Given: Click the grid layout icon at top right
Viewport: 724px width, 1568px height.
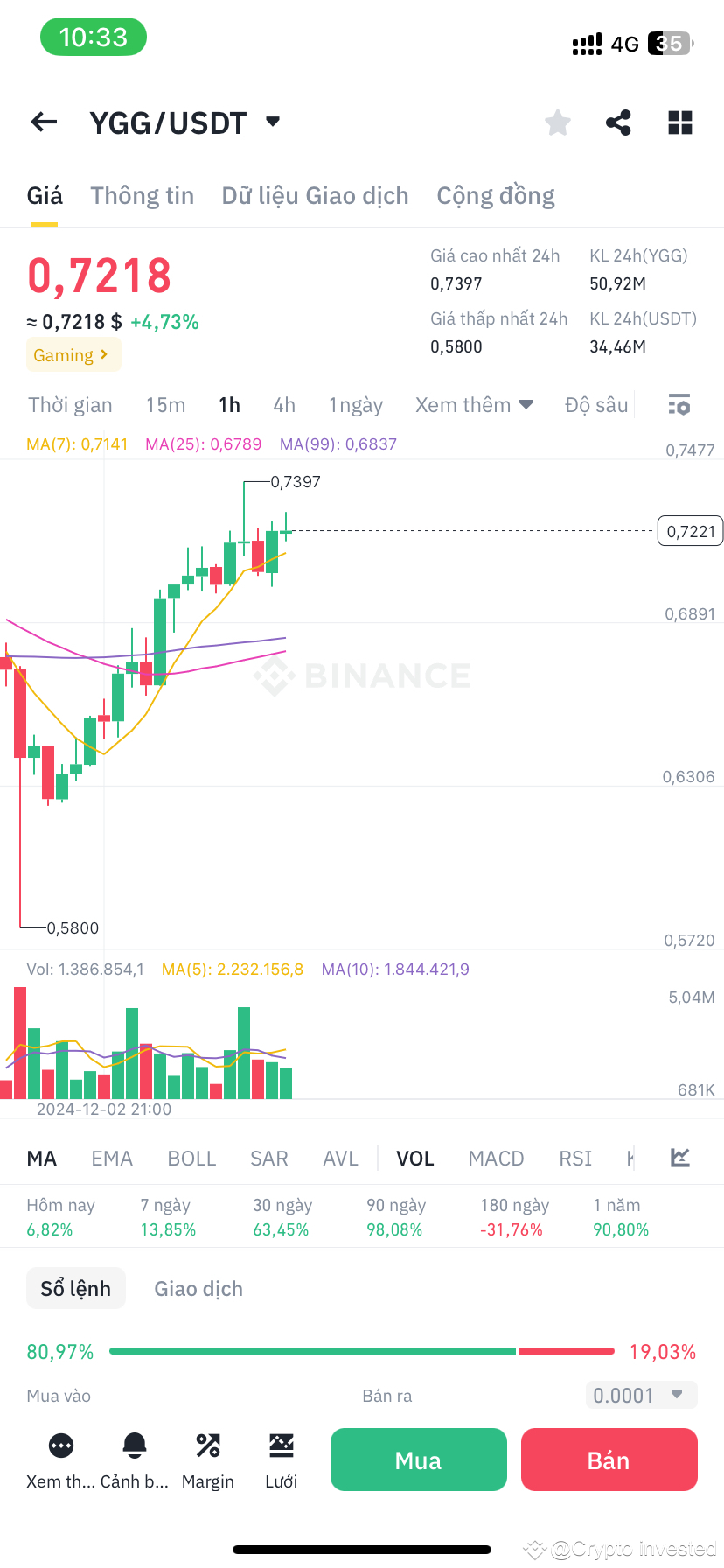Looking at the screenshot, I should [x=679, y=122].
